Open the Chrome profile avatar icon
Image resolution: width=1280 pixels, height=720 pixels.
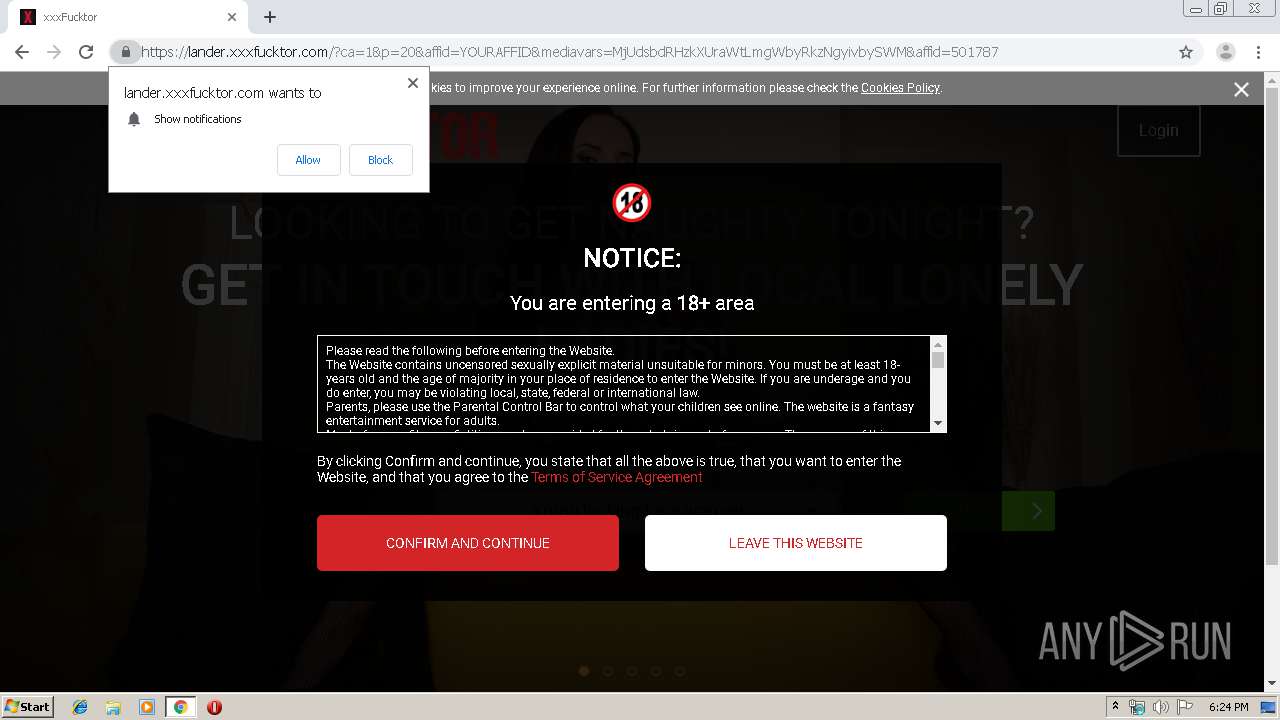[x=1226, y=52]
